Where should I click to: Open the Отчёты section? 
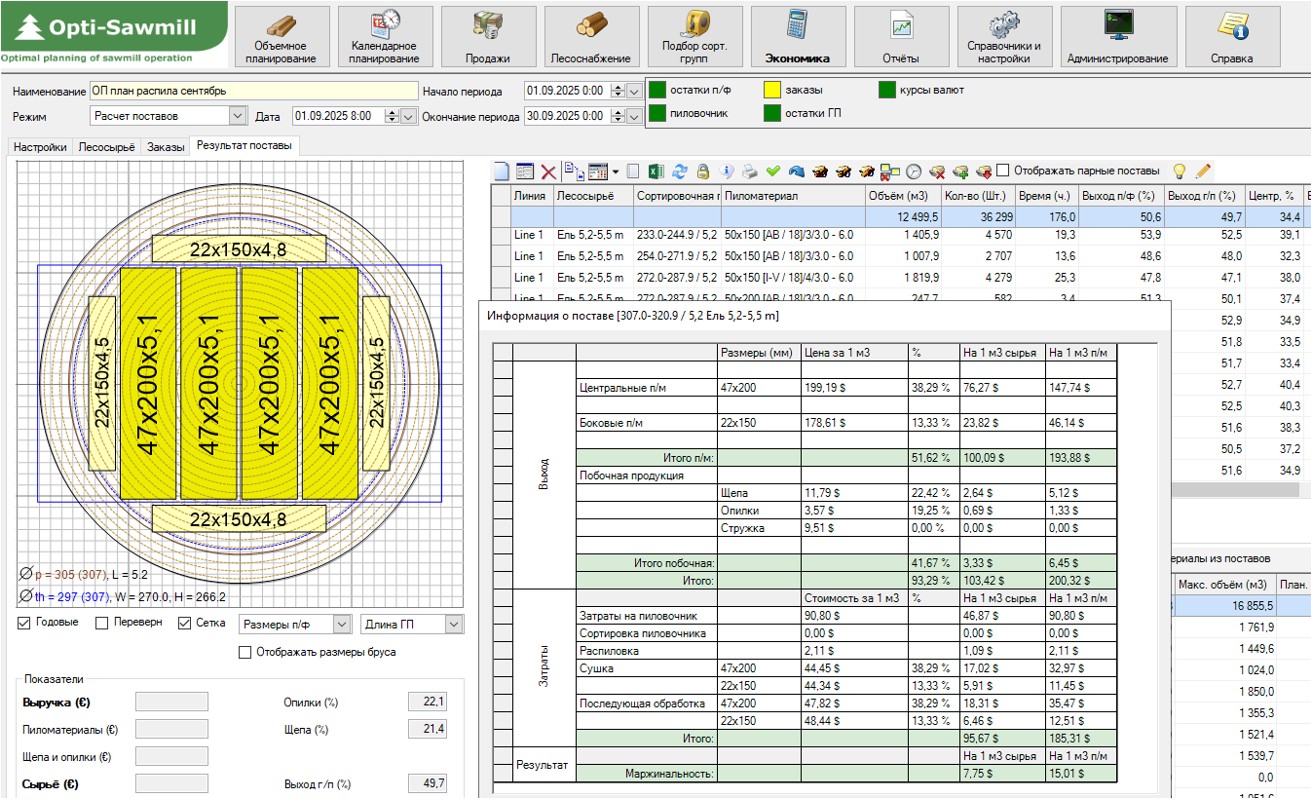901,37
